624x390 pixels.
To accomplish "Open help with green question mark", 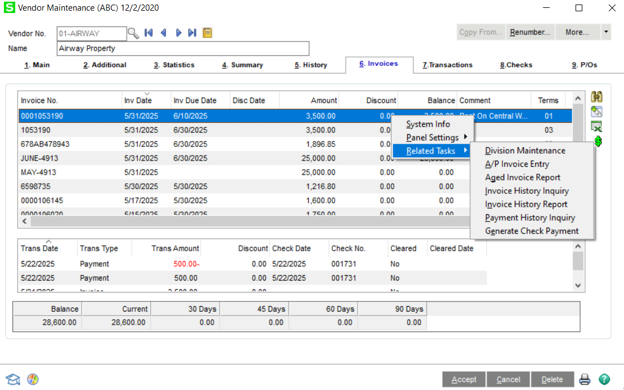I will pos(604,379).
